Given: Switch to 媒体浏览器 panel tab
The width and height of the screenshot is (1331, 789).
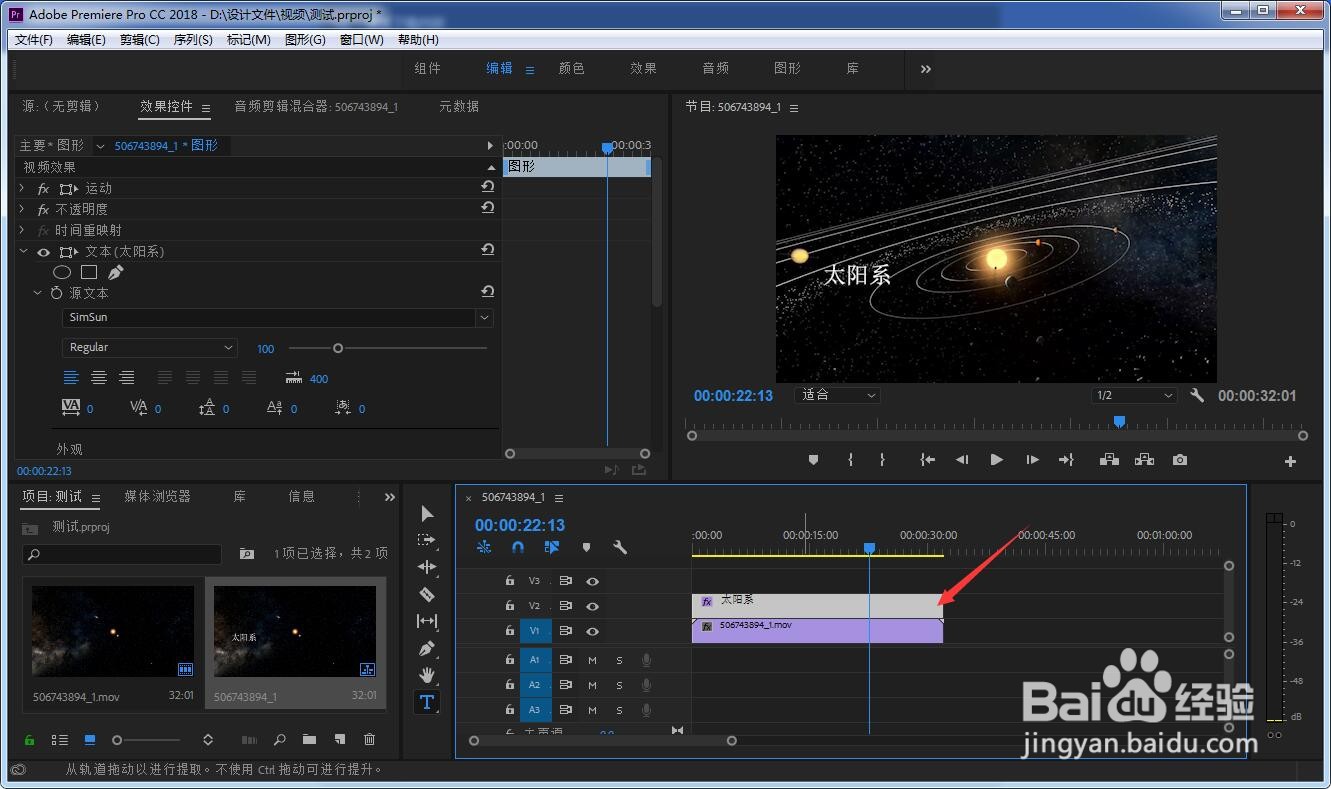Looking at the screenshot, I should click(x=157, y=496).
